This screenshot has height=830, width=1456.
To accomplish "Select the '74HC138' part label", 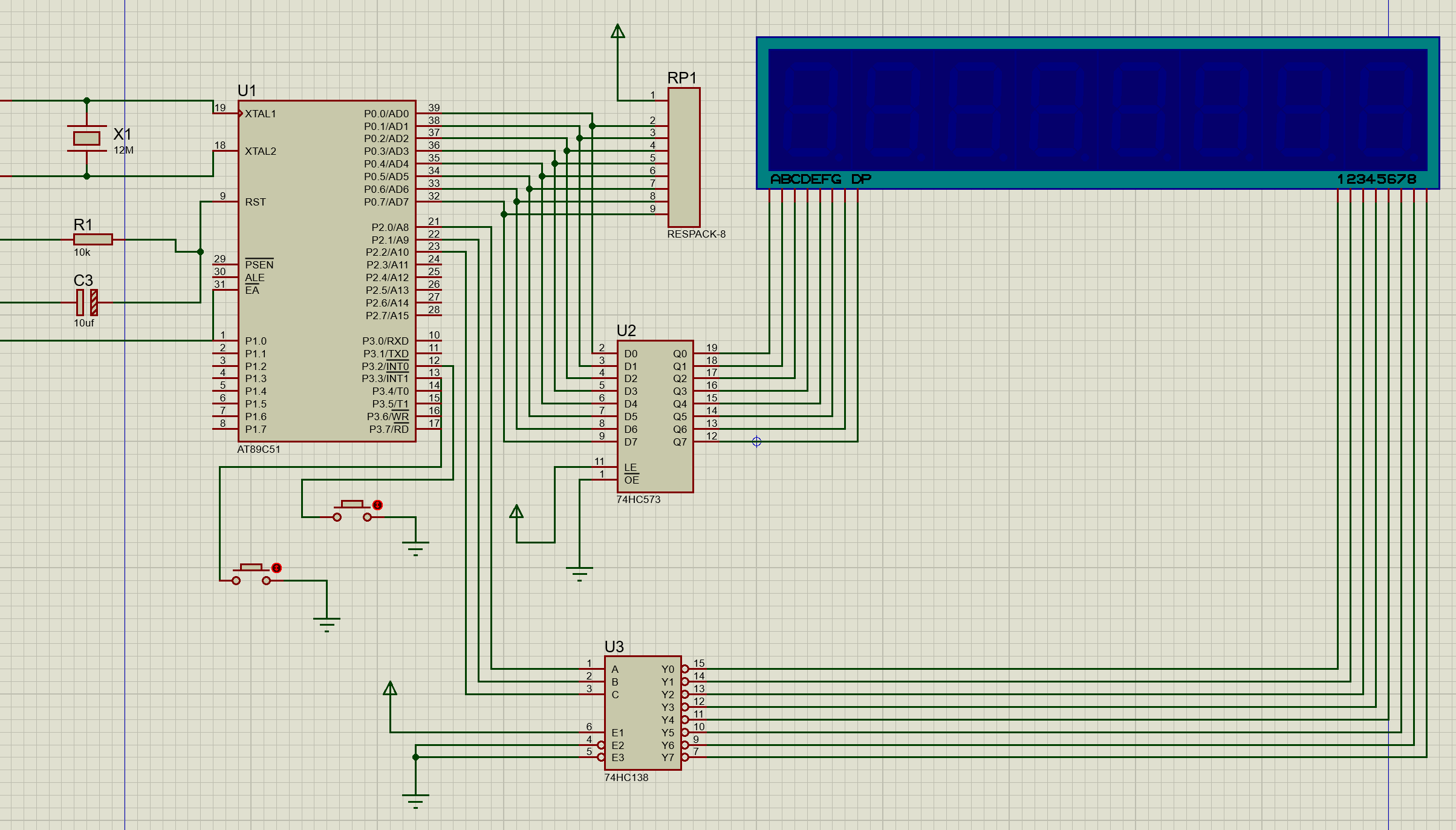I will coord(626,777).
